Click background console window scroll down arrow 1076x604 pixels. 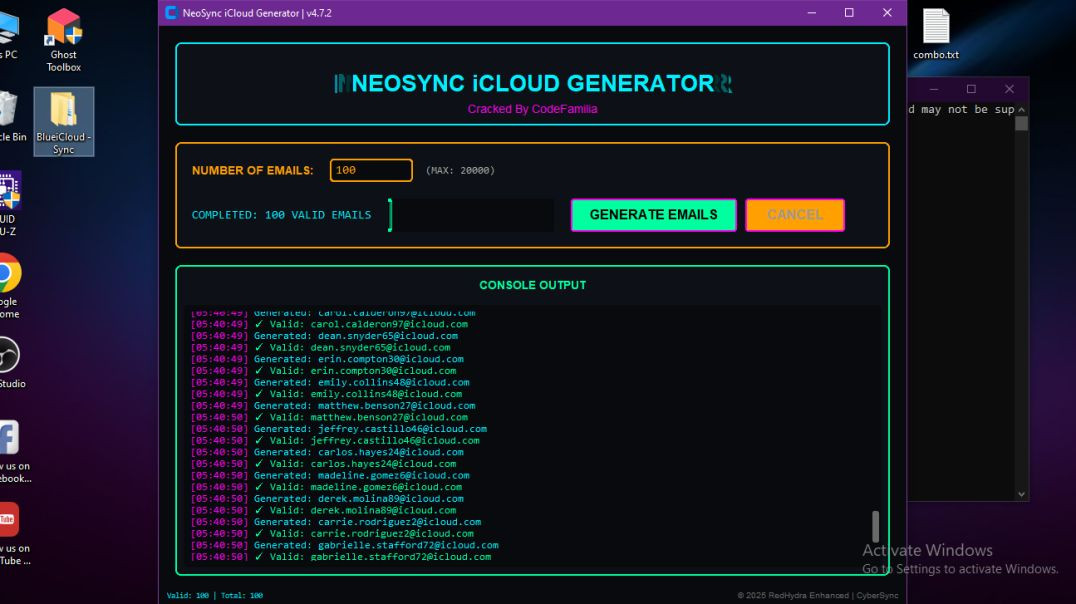1021,494
